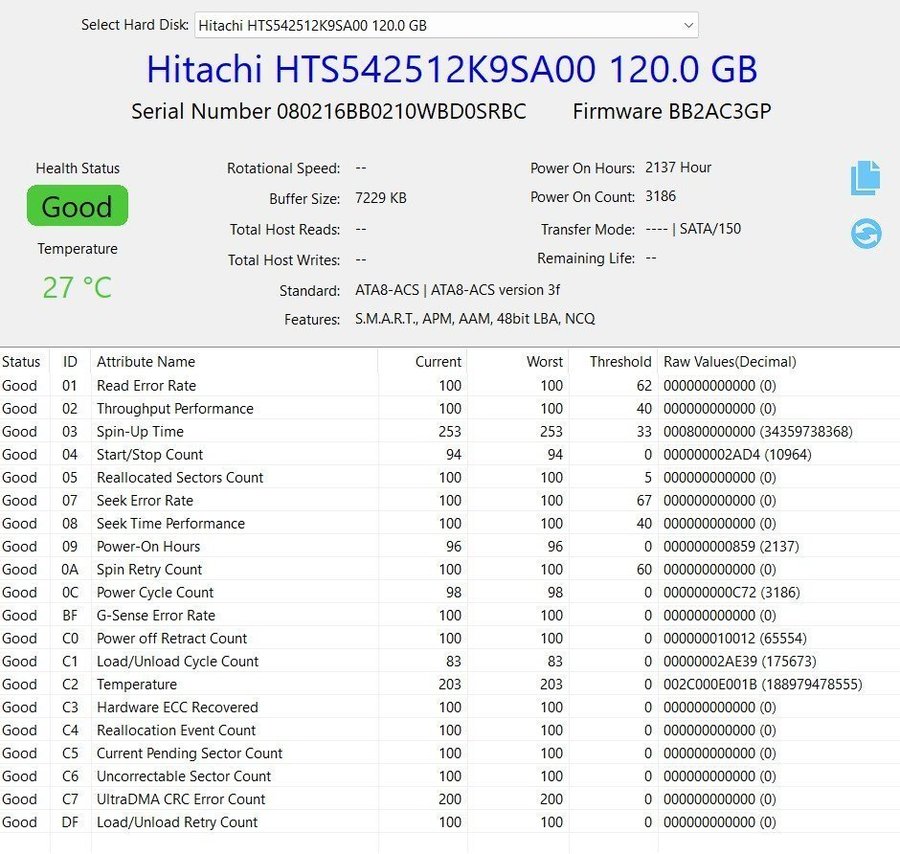Viewport: 900px width, 854px height.
Task: Click the Current column header
Action: pyautogui.click(x=438, y=362)
